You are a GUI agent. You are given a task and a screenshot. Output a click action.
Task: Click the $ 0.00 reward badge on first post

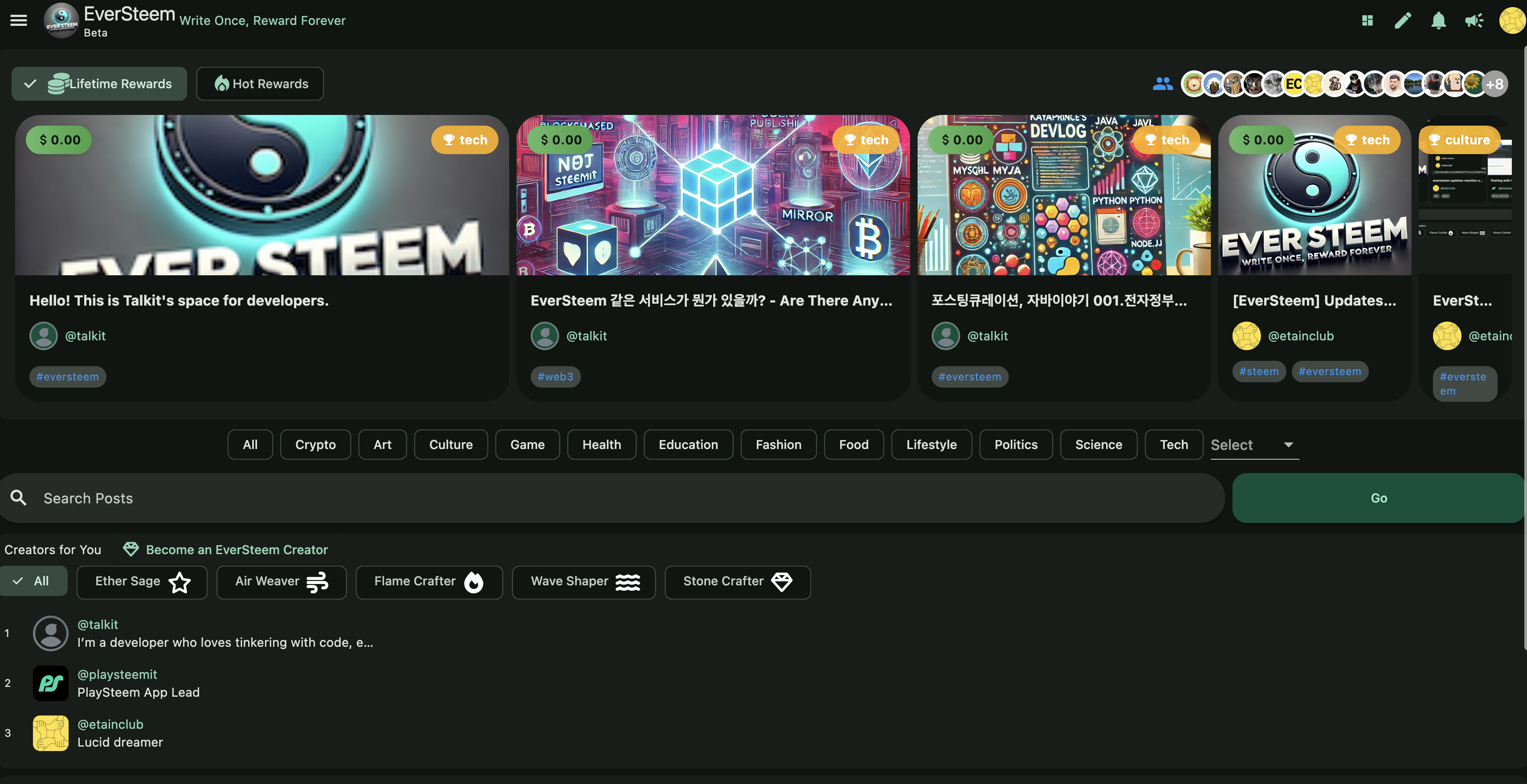(x=59, y=140)
